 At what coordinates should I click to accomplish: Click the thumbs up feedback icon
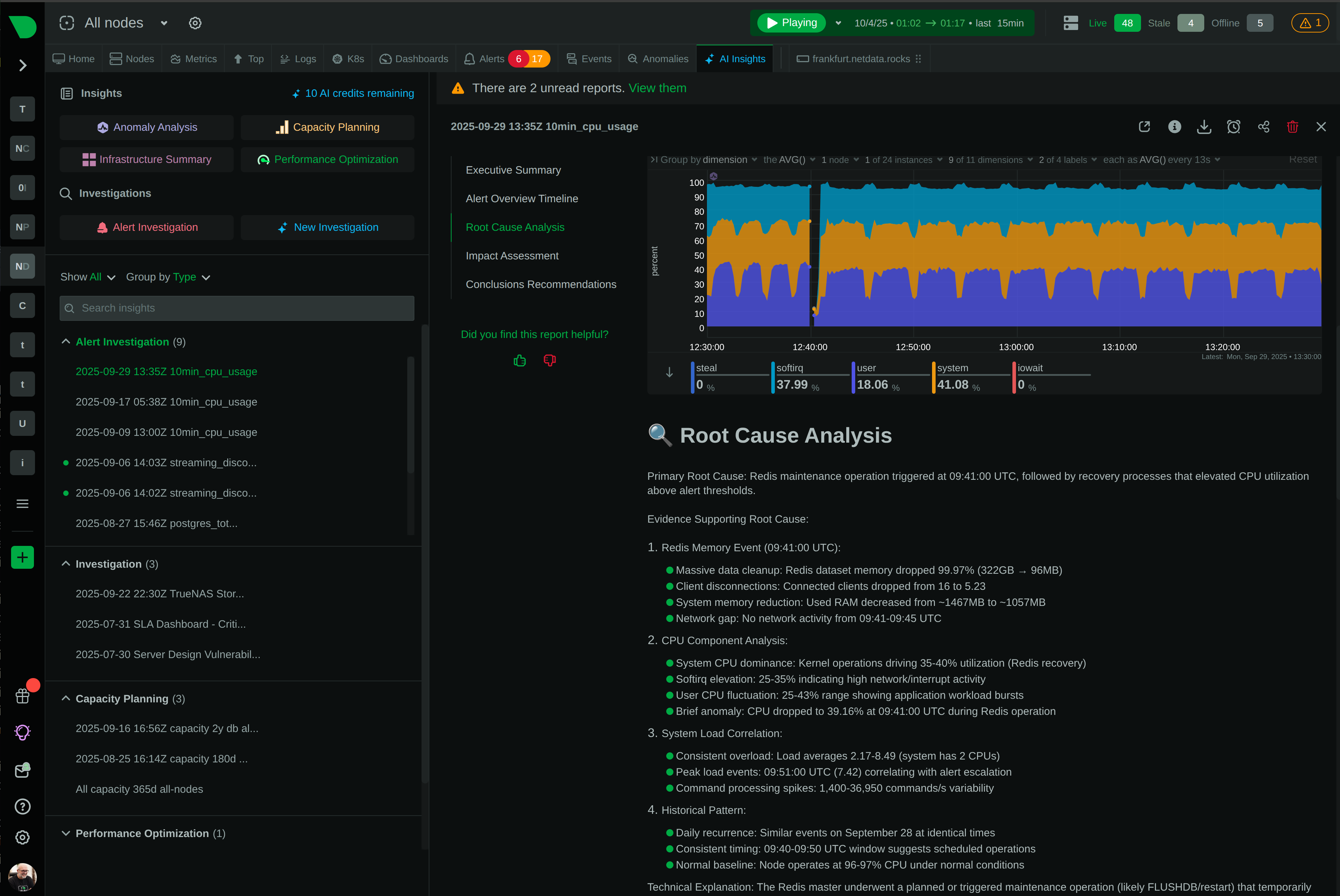(x=519, y=360)
